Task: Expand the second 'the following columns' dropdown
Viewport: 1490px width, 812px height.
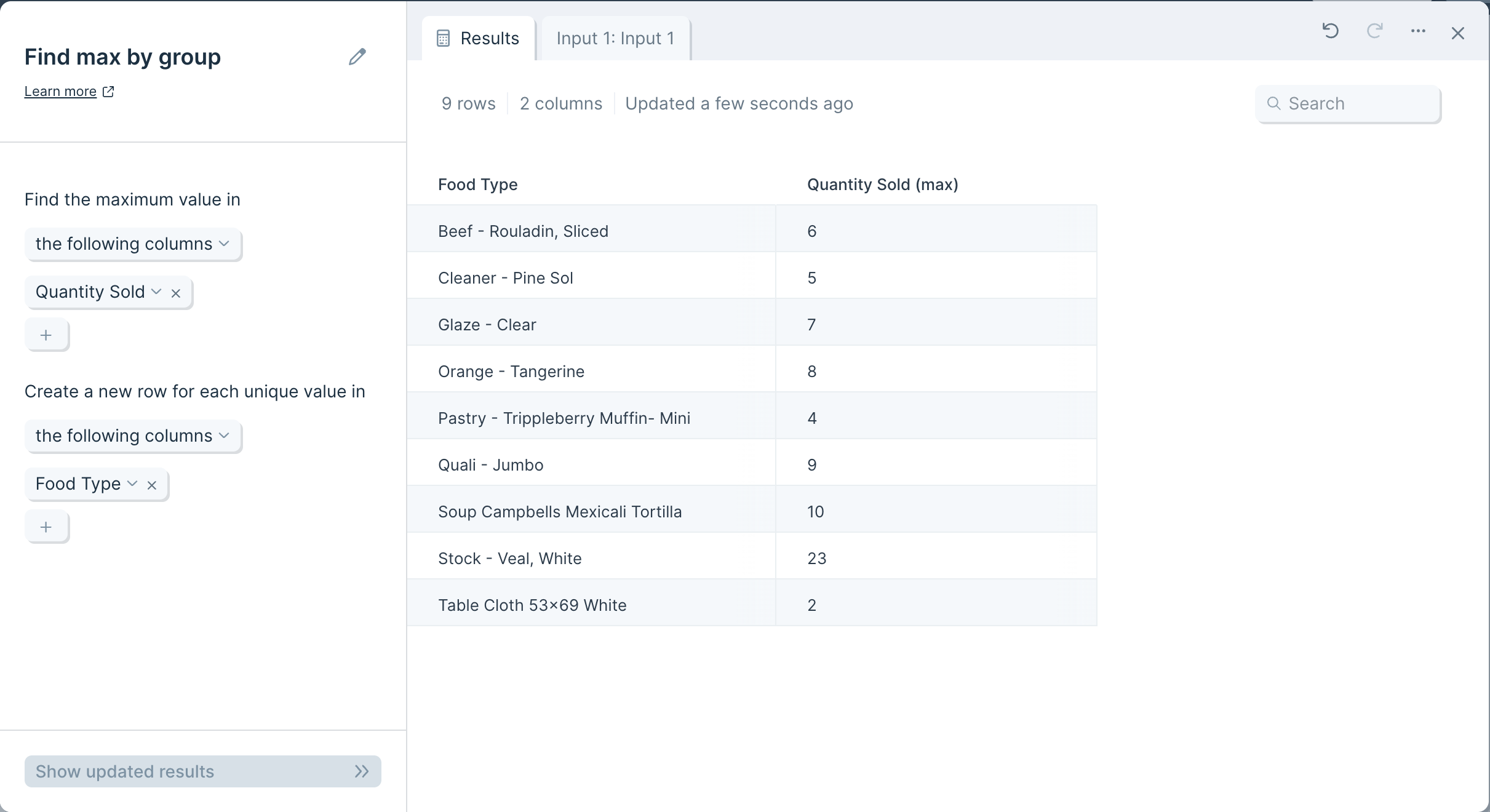Action: (133, 436)
